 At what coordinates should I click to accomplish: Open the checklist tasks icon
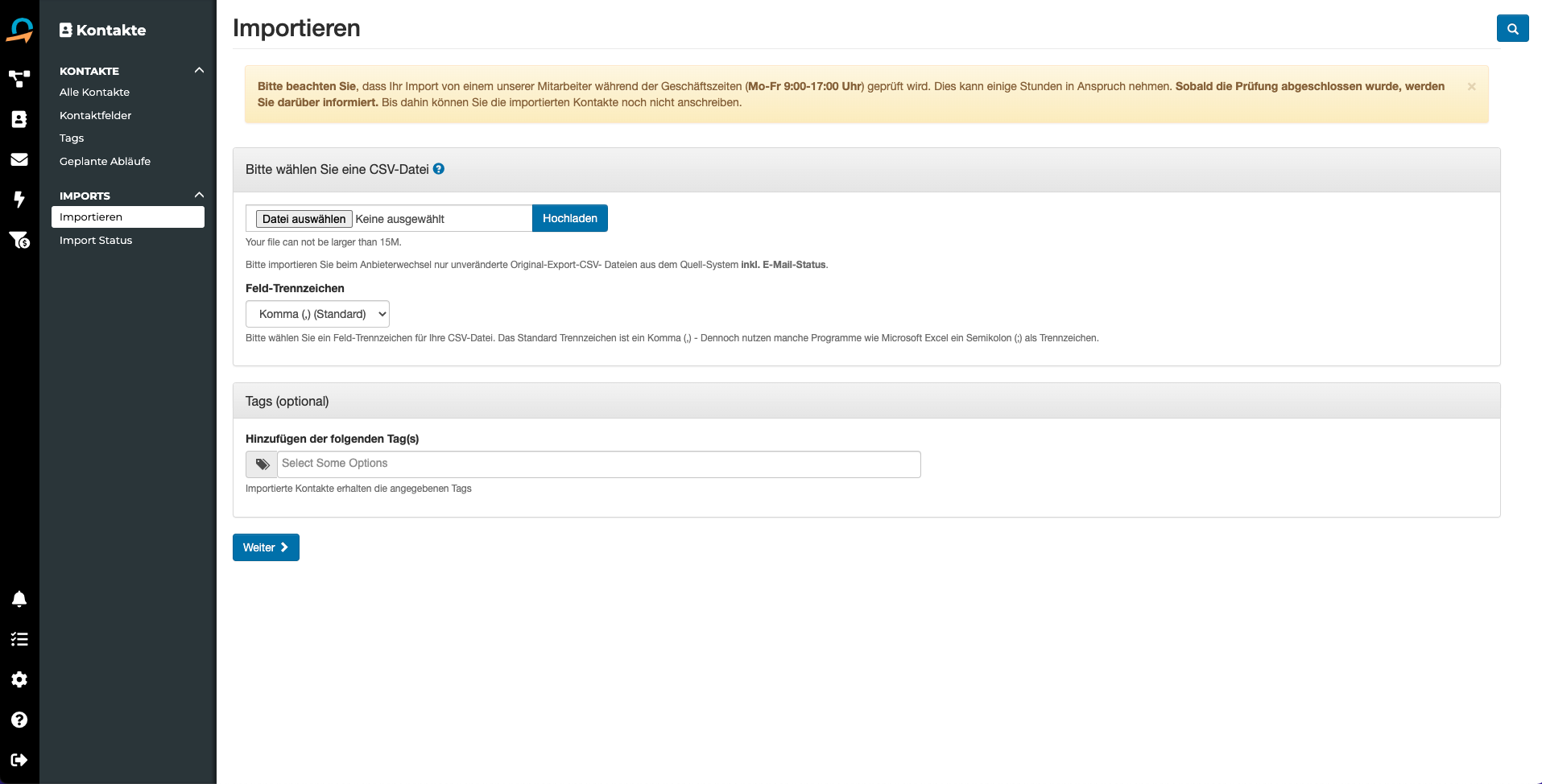coord(19,639)
